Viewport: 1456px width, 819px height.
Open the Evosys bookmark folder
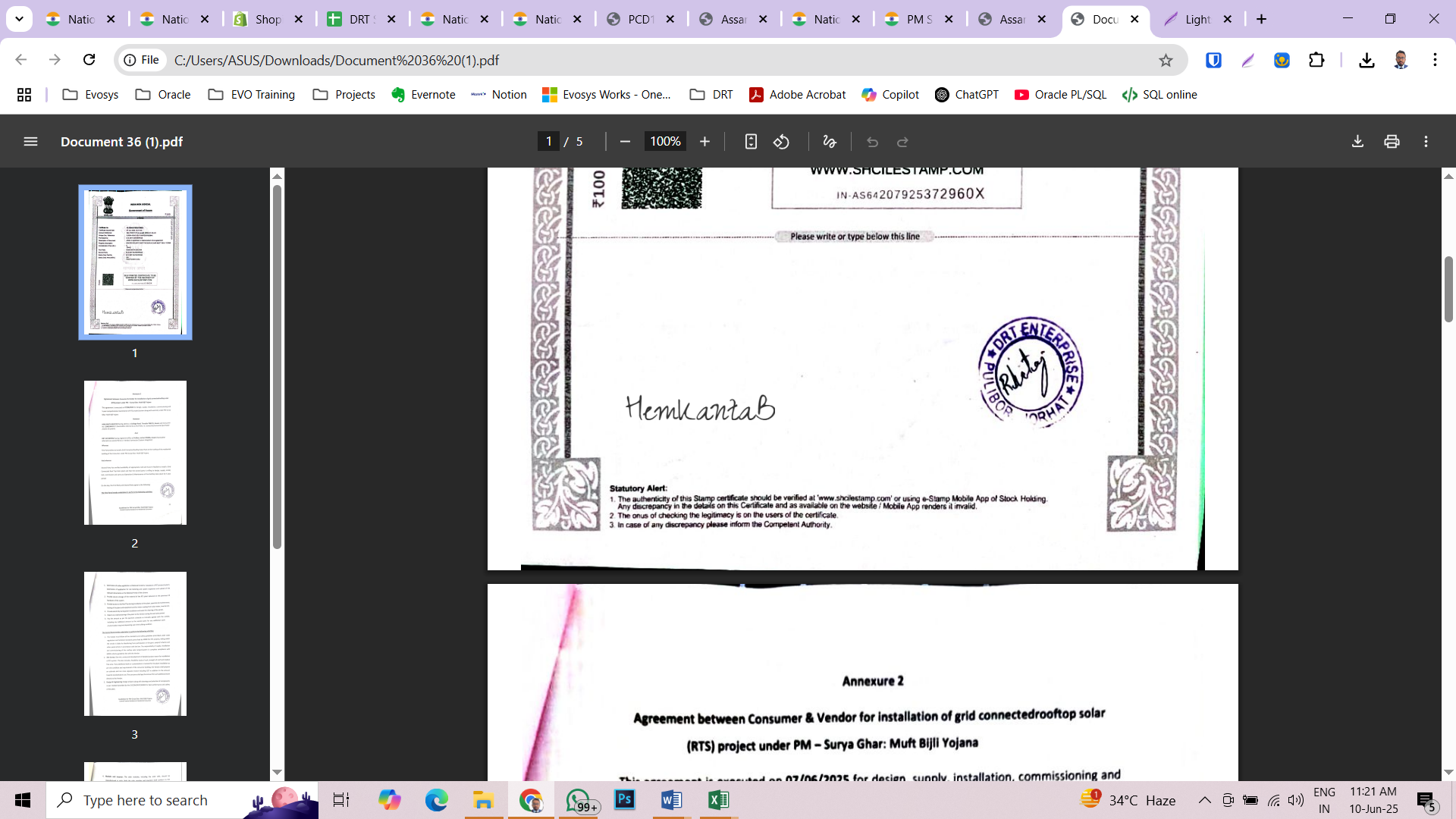(90, 95)
